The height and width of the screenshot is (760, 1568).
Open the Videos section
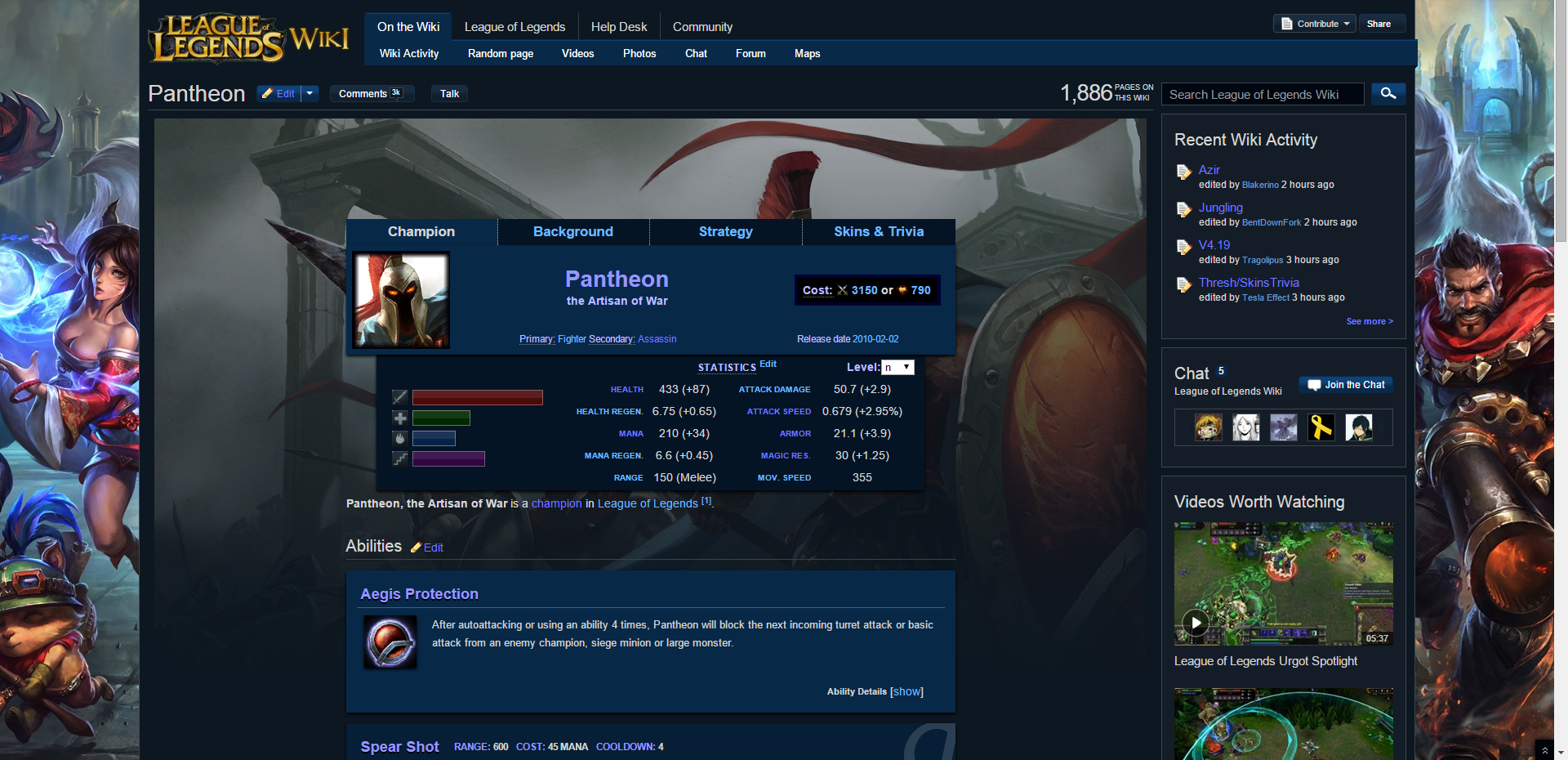(578, 53)
